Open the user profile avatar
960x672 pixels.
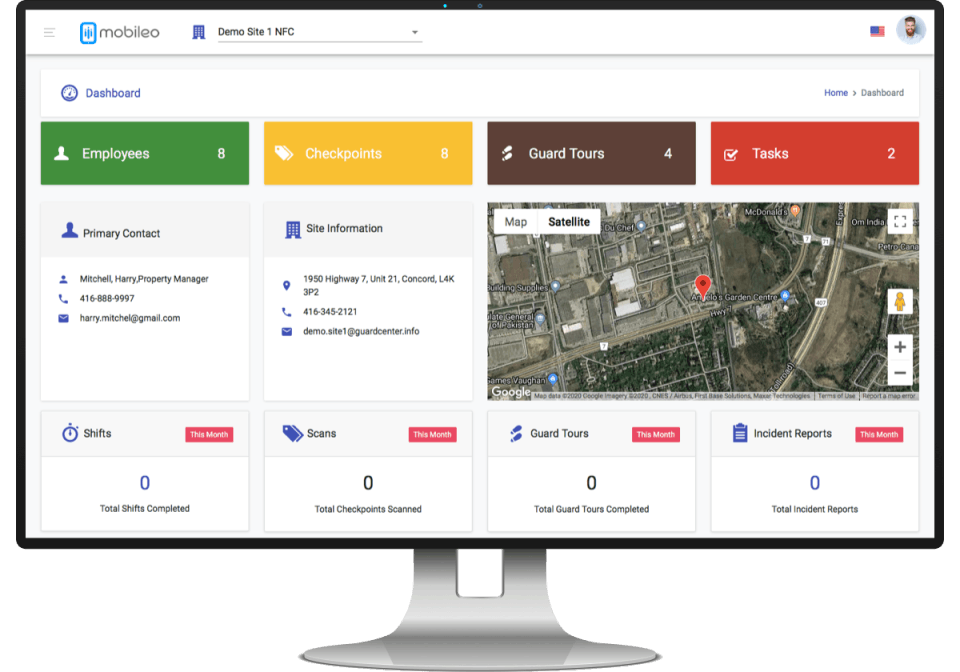(910, 30)
